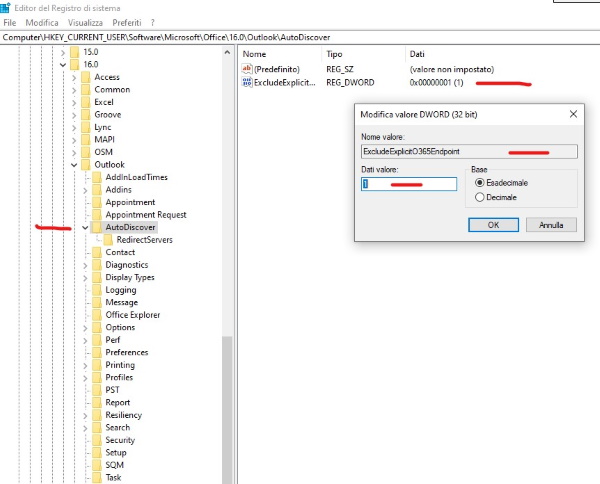This screenshot has height=484, width=600.
Task: Click the Lync key folder icon
Action: pos(86,127)
